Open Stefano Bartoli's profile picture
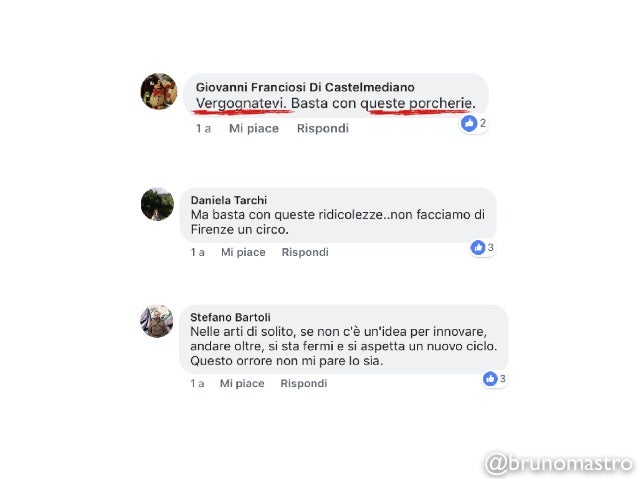The height and width of the screenshot is (479, 638). point(157,321)
